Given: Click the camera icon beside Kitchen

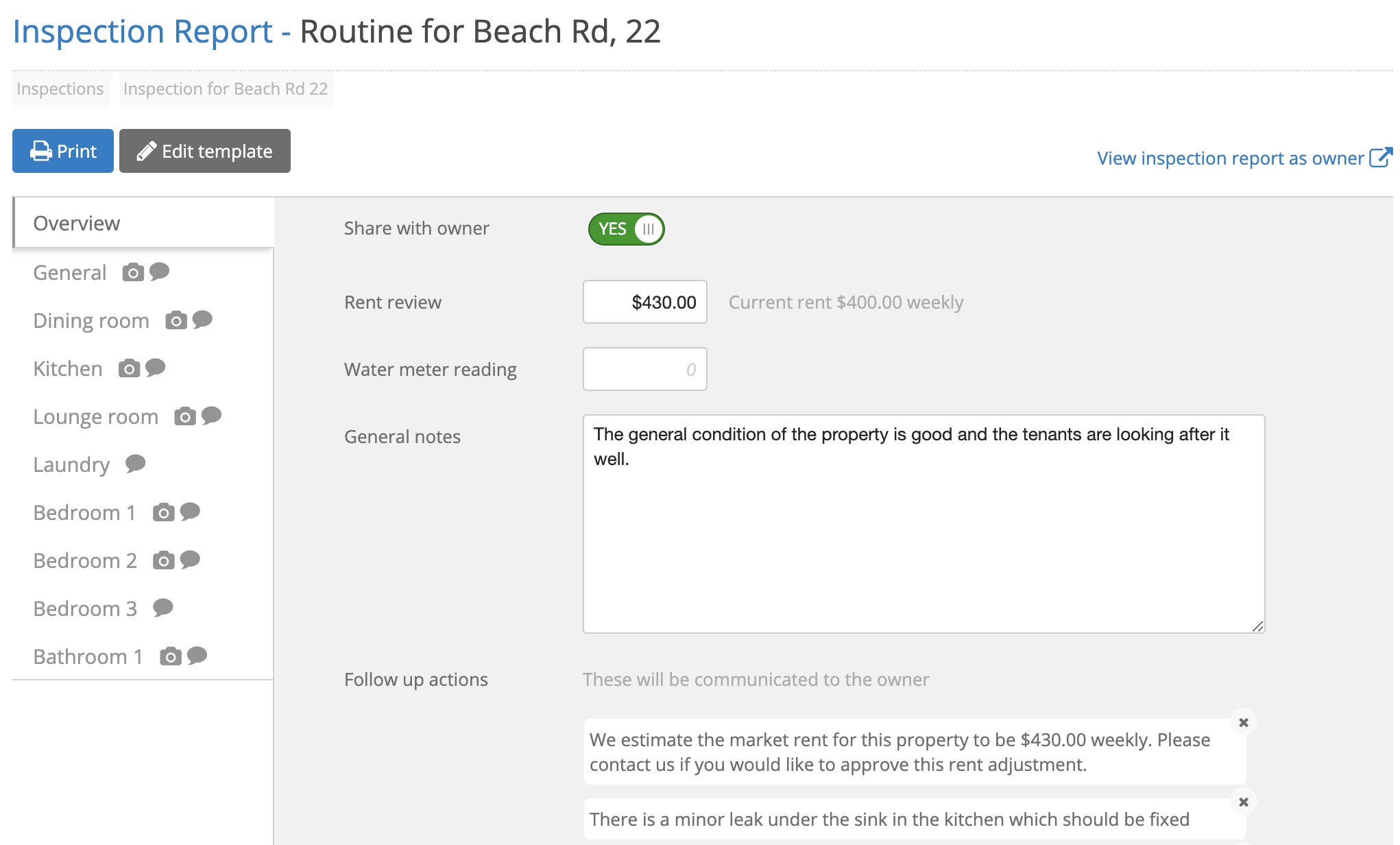Looking at the screenshot, I should [129, 369].
